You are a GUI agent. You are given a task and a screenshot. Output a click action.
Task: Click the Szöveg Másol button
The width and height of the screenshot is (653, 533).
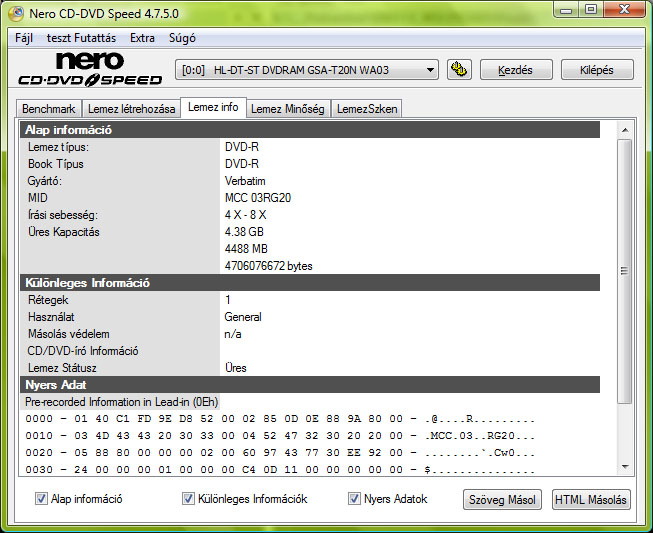[502, 499]
